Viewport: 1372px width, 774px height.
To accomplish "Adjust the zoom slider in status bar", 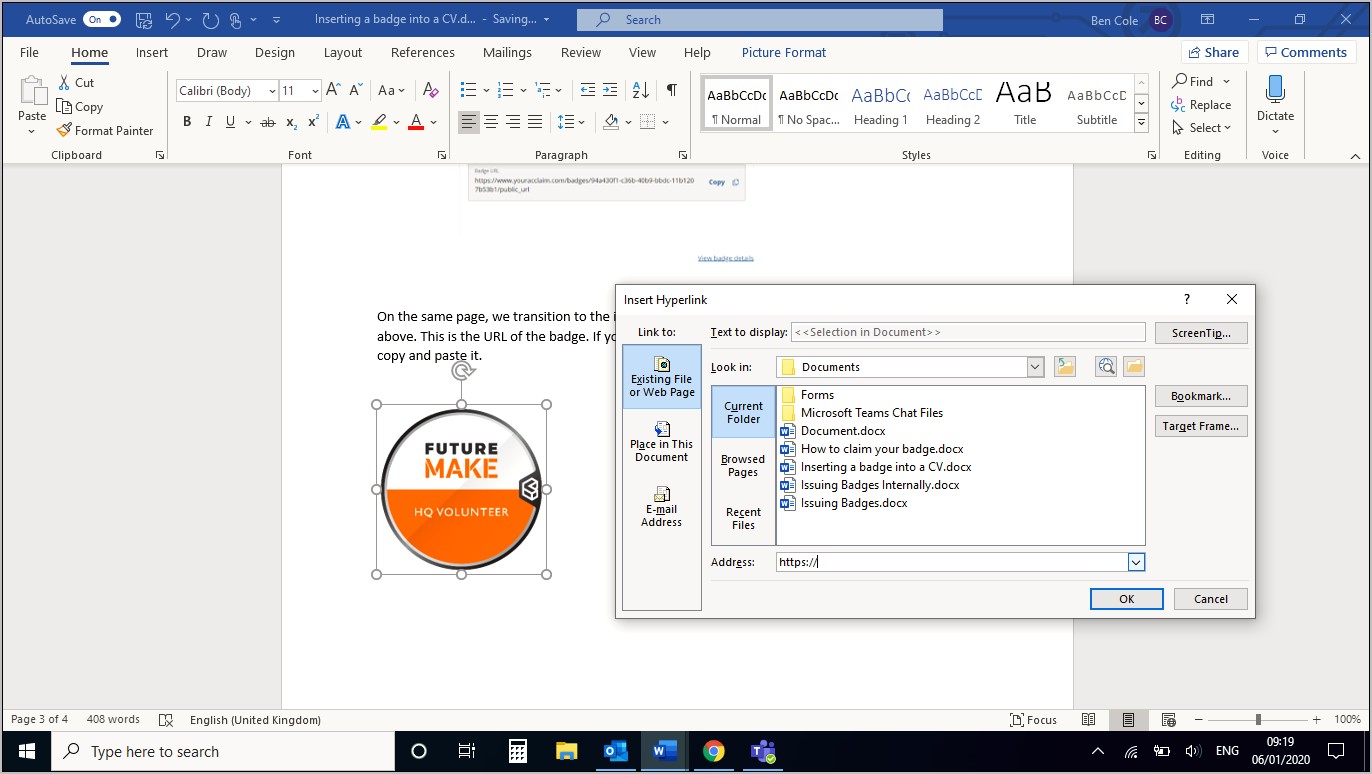I will coord(1258,719).
